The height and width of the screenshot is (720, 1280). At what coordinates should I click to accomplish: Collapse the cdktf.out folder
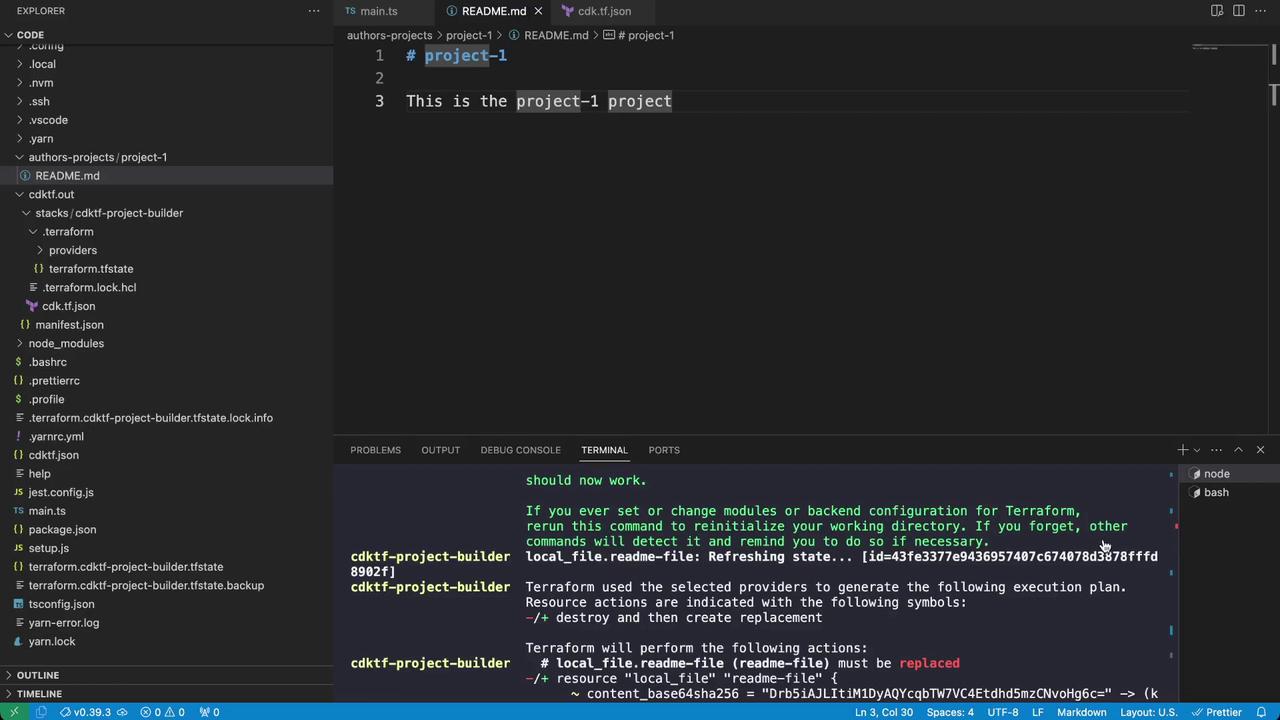[51, 194]
